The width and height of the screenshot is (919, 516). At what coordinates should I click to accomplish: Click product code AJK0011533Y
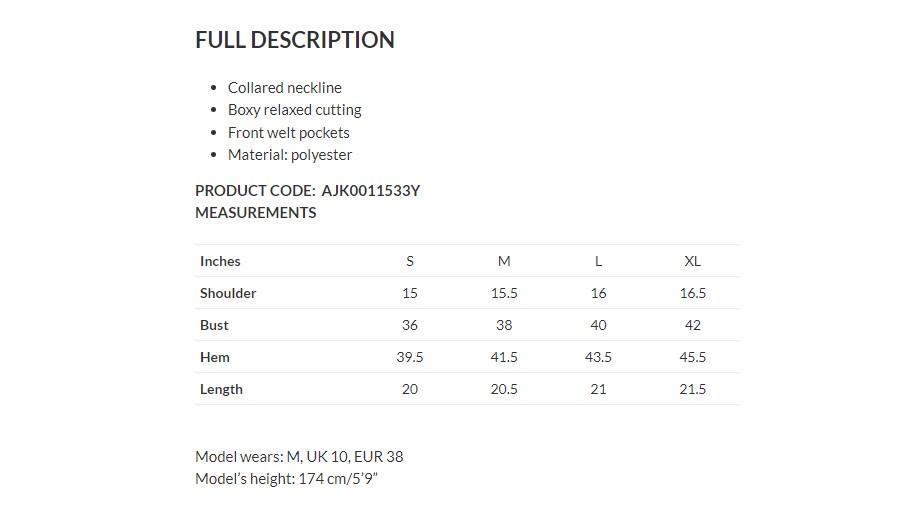click(370, 190)
